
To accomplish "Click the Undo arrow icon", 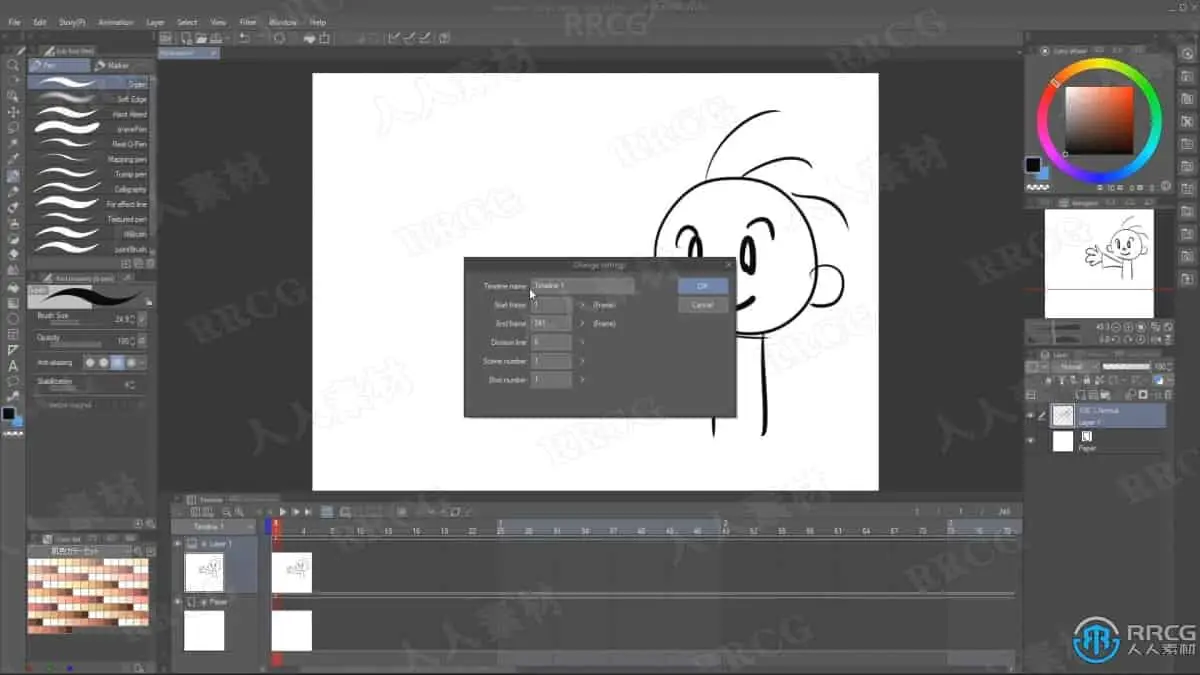I will click(245, 38).
